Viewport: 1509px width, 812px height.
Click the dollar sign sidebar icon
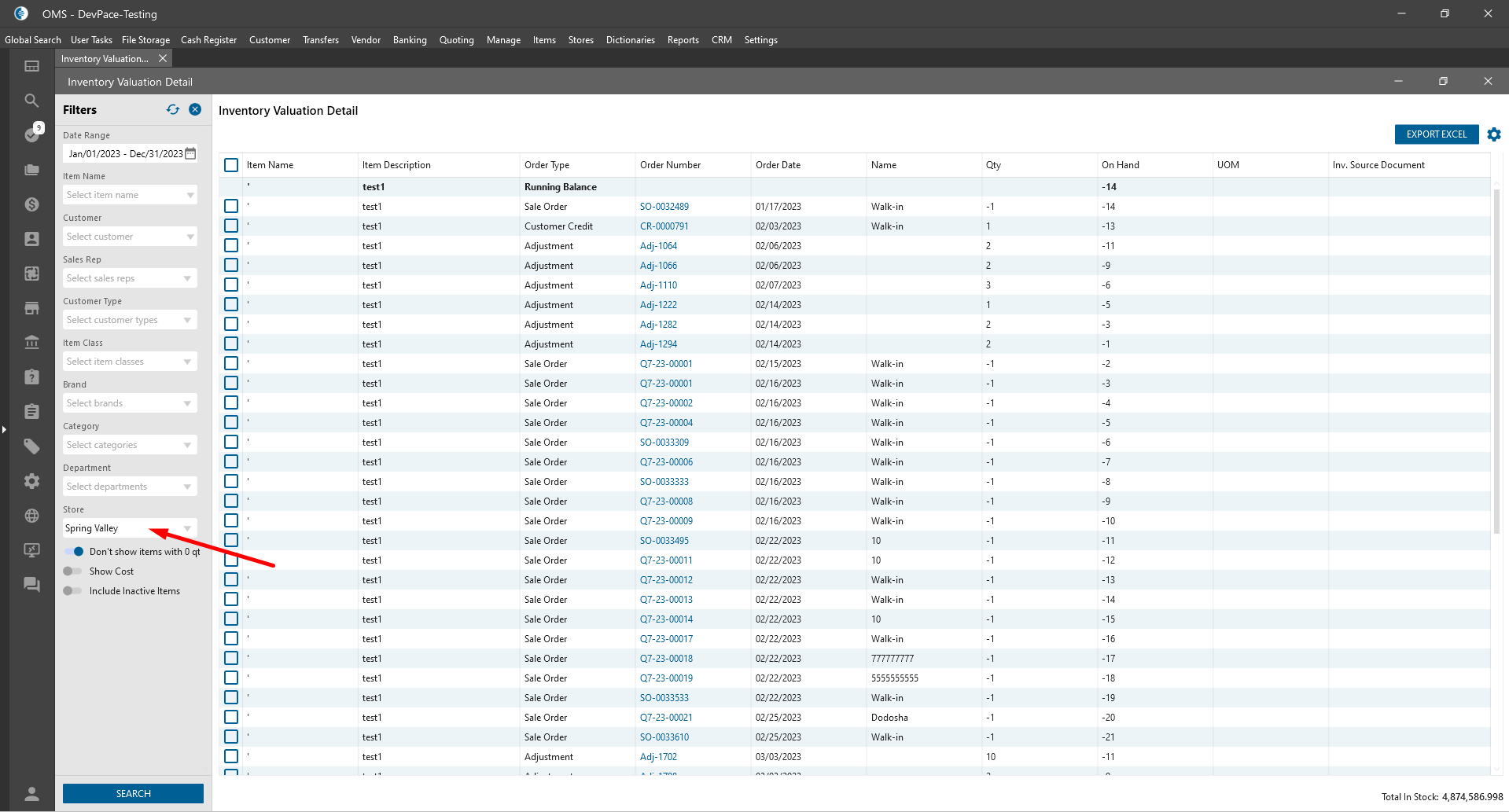[x=31, y=204]
